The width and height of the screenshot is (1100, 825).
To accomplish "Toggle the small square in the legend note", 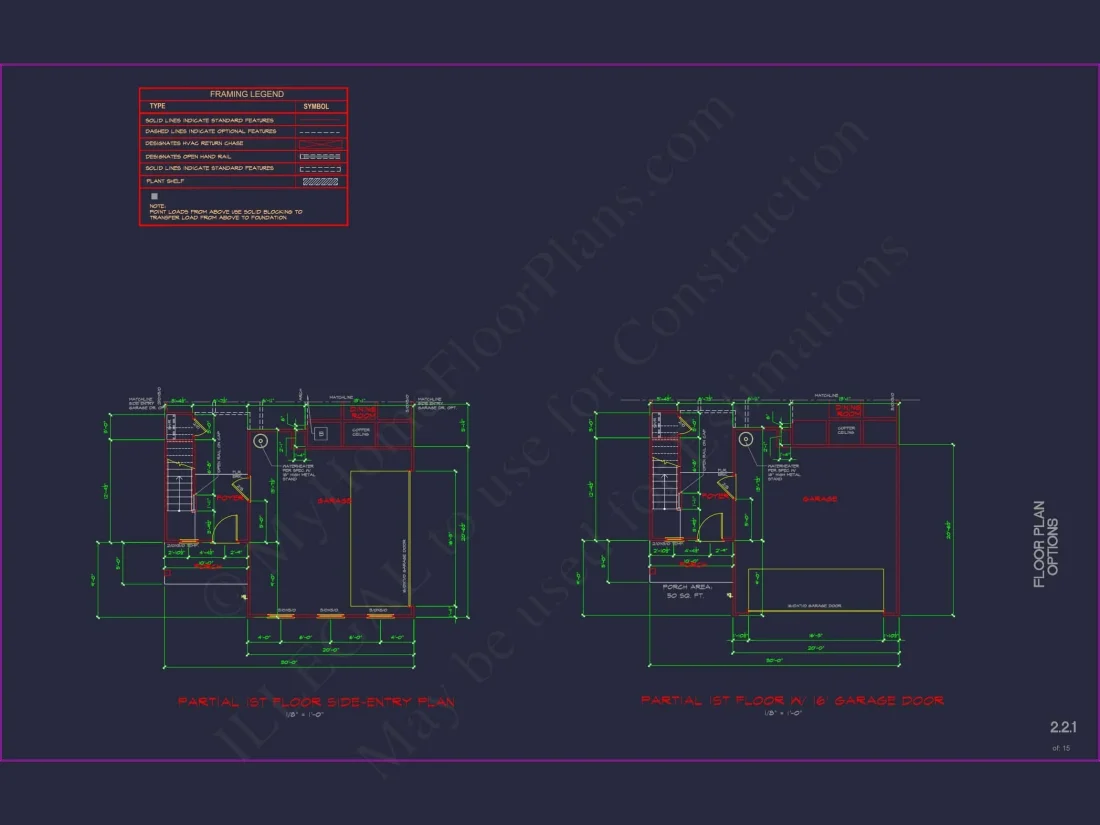I will point(154,195).
